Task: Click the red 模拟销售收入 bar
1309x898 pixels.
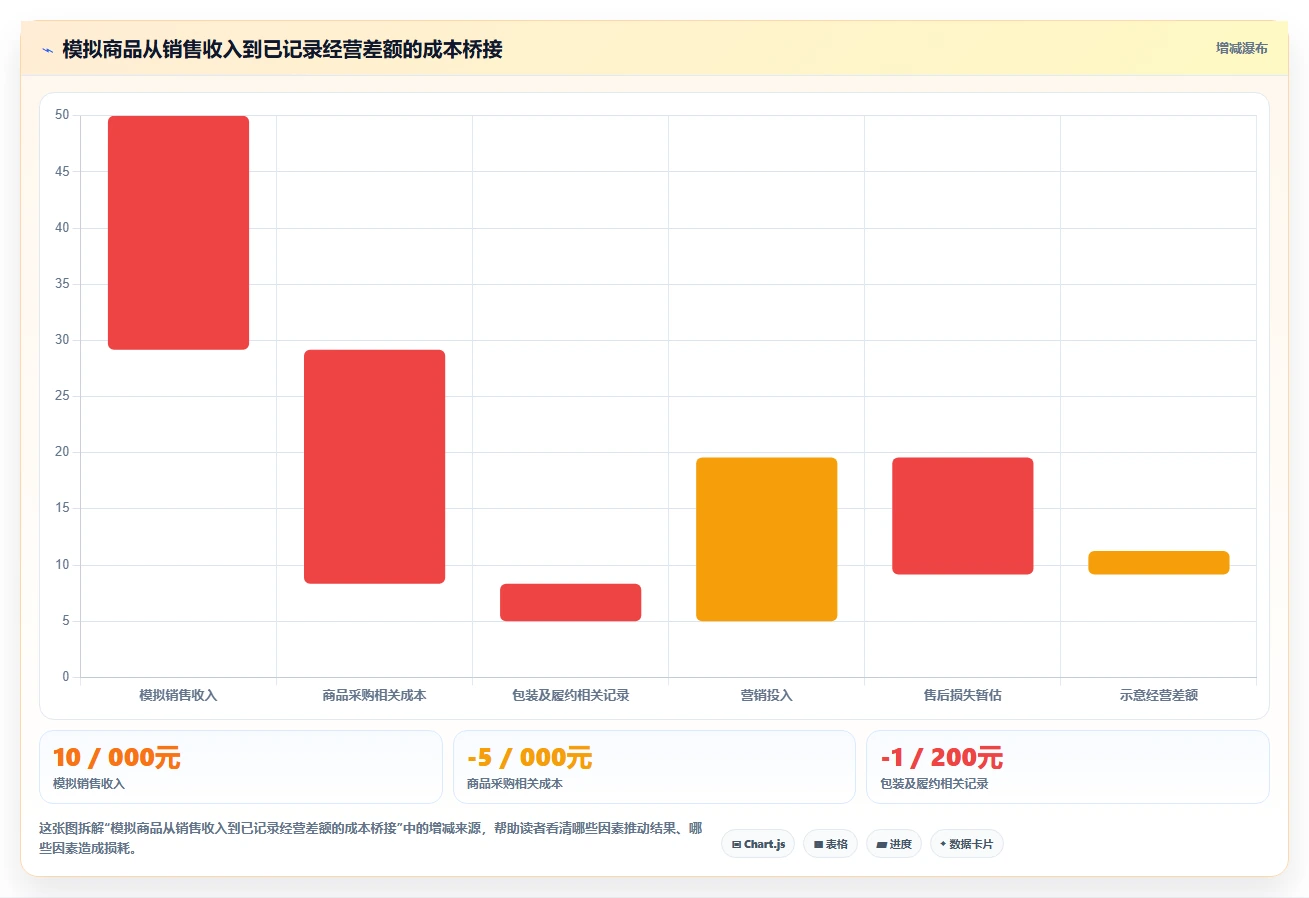Action: [x=178, y=233]
